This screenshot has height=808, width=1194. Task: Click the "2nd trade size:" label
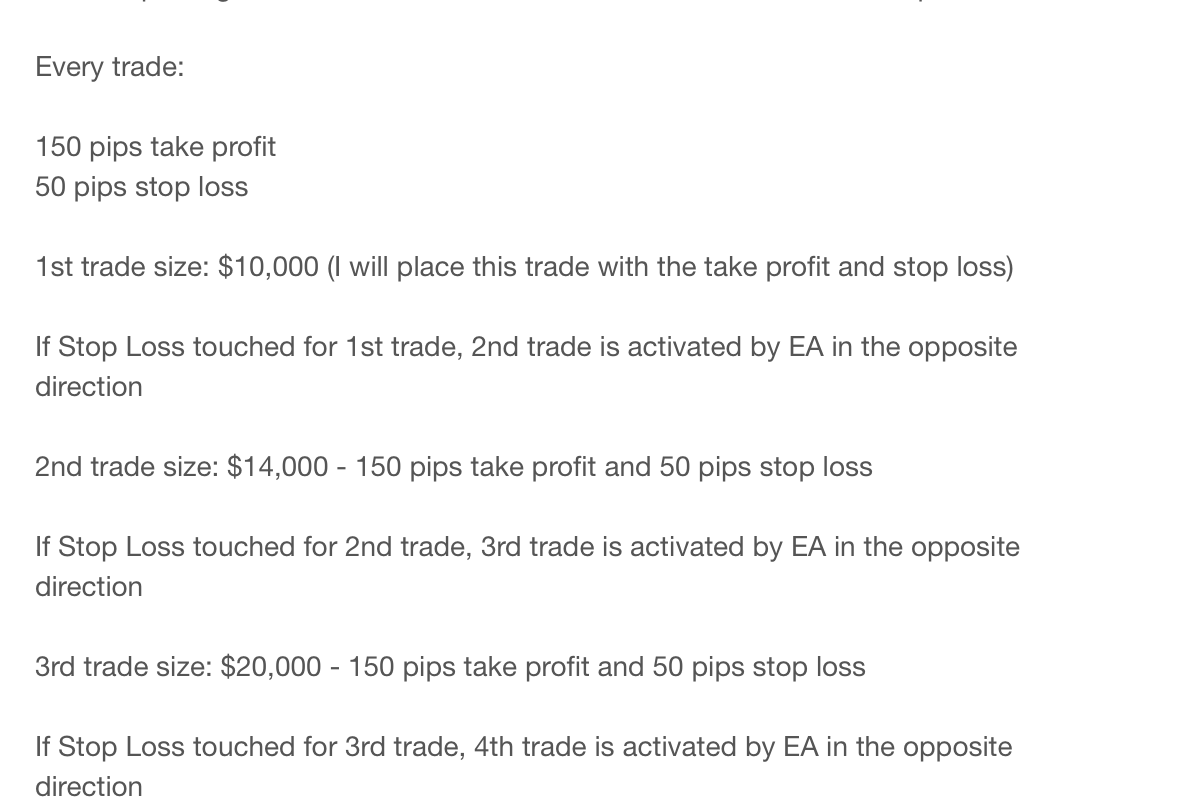pyautogui.click(x=126, y=467)
